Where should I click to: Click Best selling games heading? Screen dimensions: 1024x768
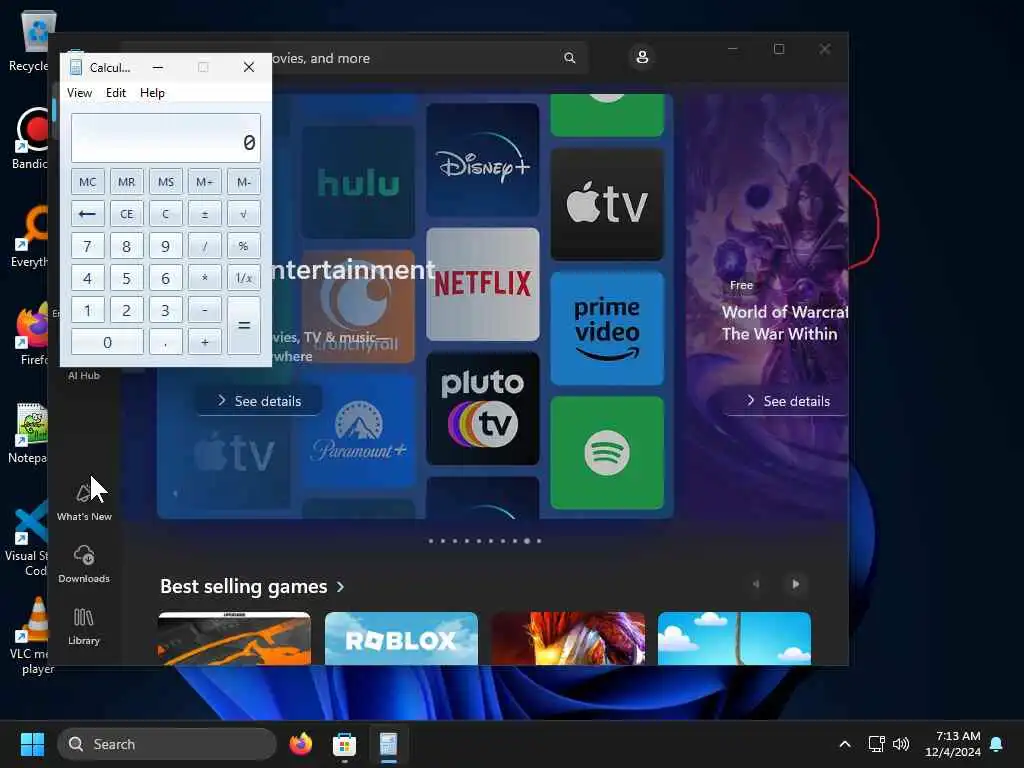point(244,586)
